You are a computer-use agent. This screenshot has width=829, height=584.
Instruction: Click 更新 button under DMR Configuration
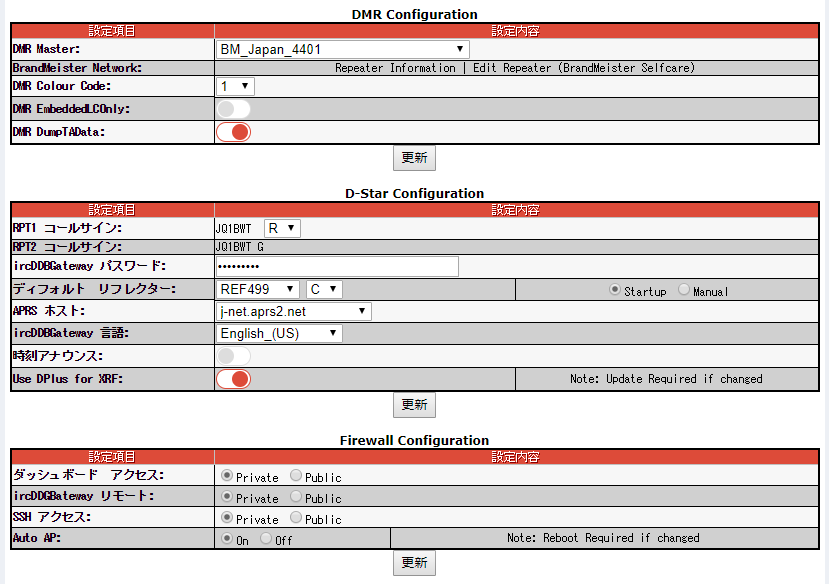[414, 158]
